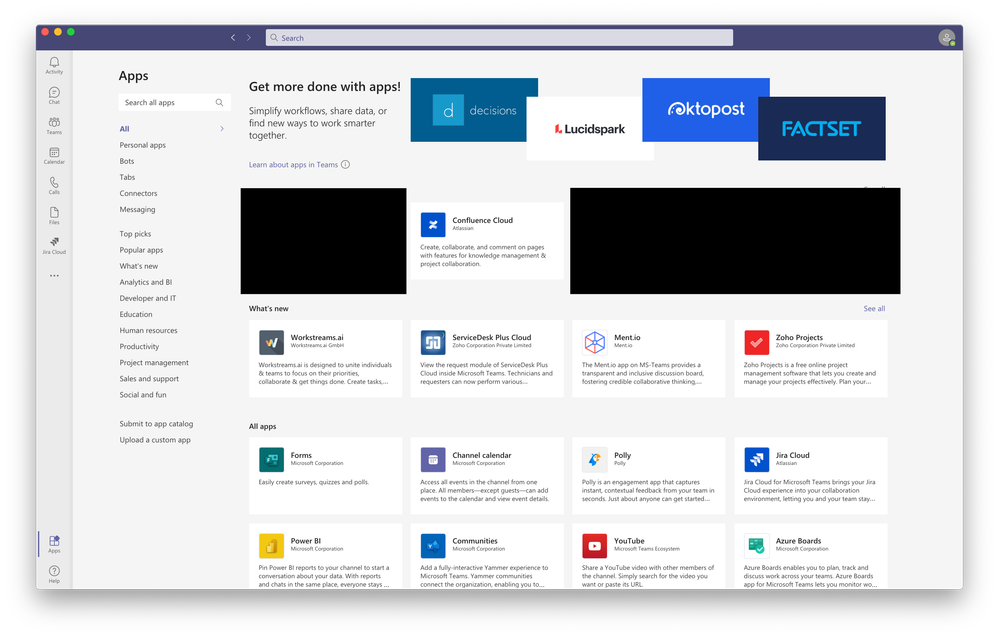Select the Apps icon in sidebar

(54, 543)
